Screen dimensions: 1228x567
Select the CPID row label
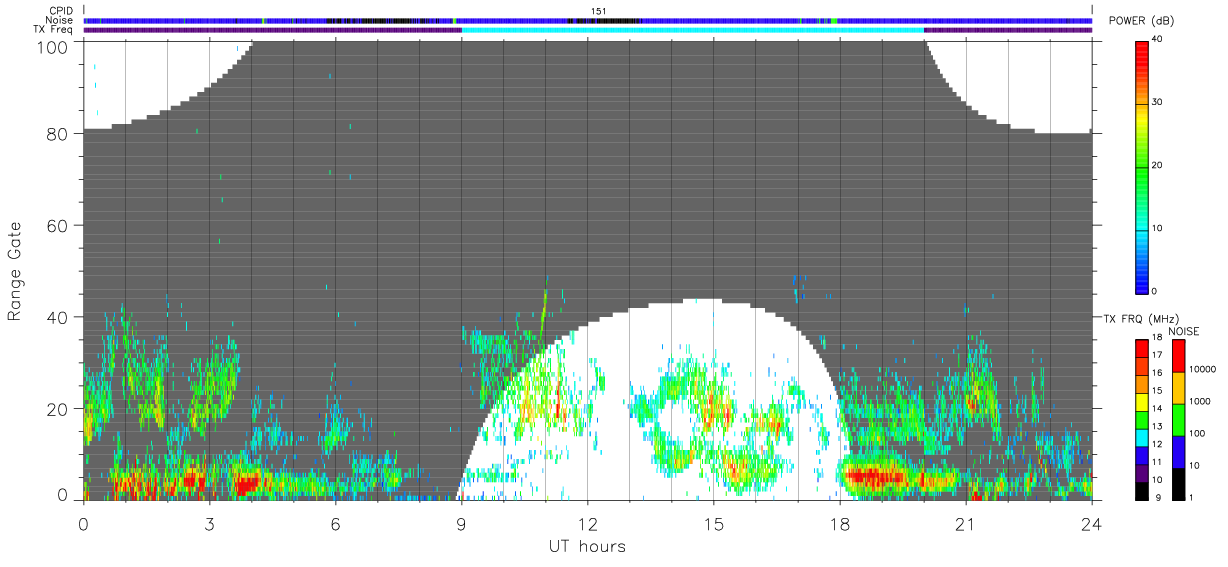click(x=62, y=11)
